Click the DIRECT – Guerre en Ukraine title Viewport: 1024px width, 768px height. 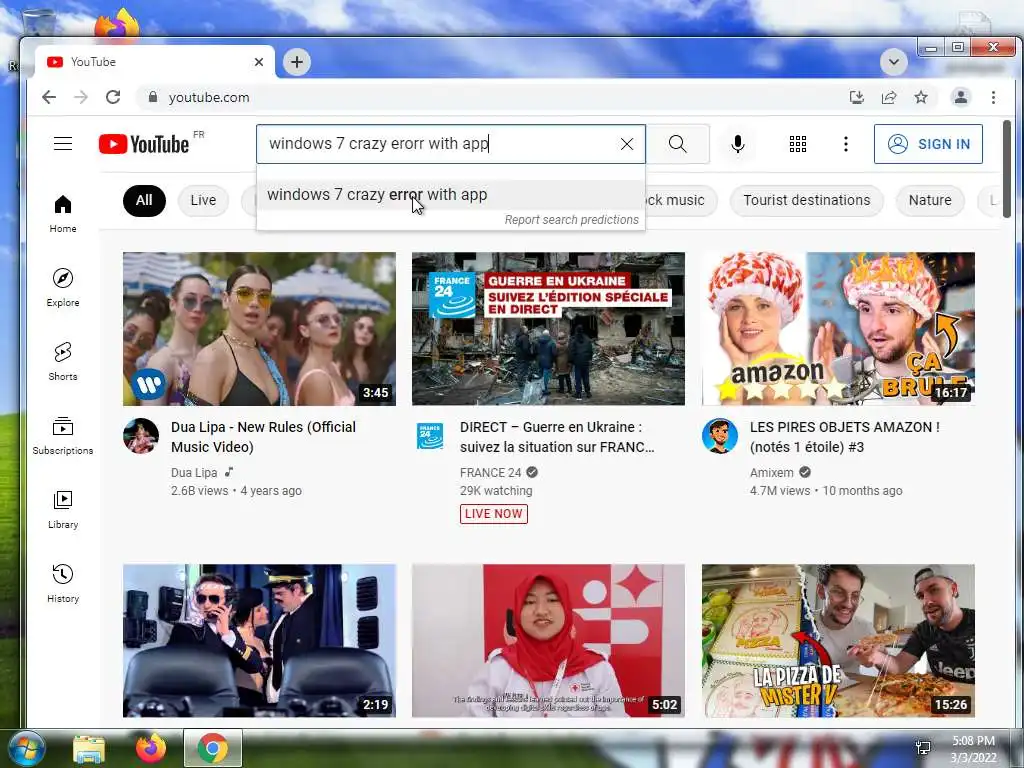[557, 437]
